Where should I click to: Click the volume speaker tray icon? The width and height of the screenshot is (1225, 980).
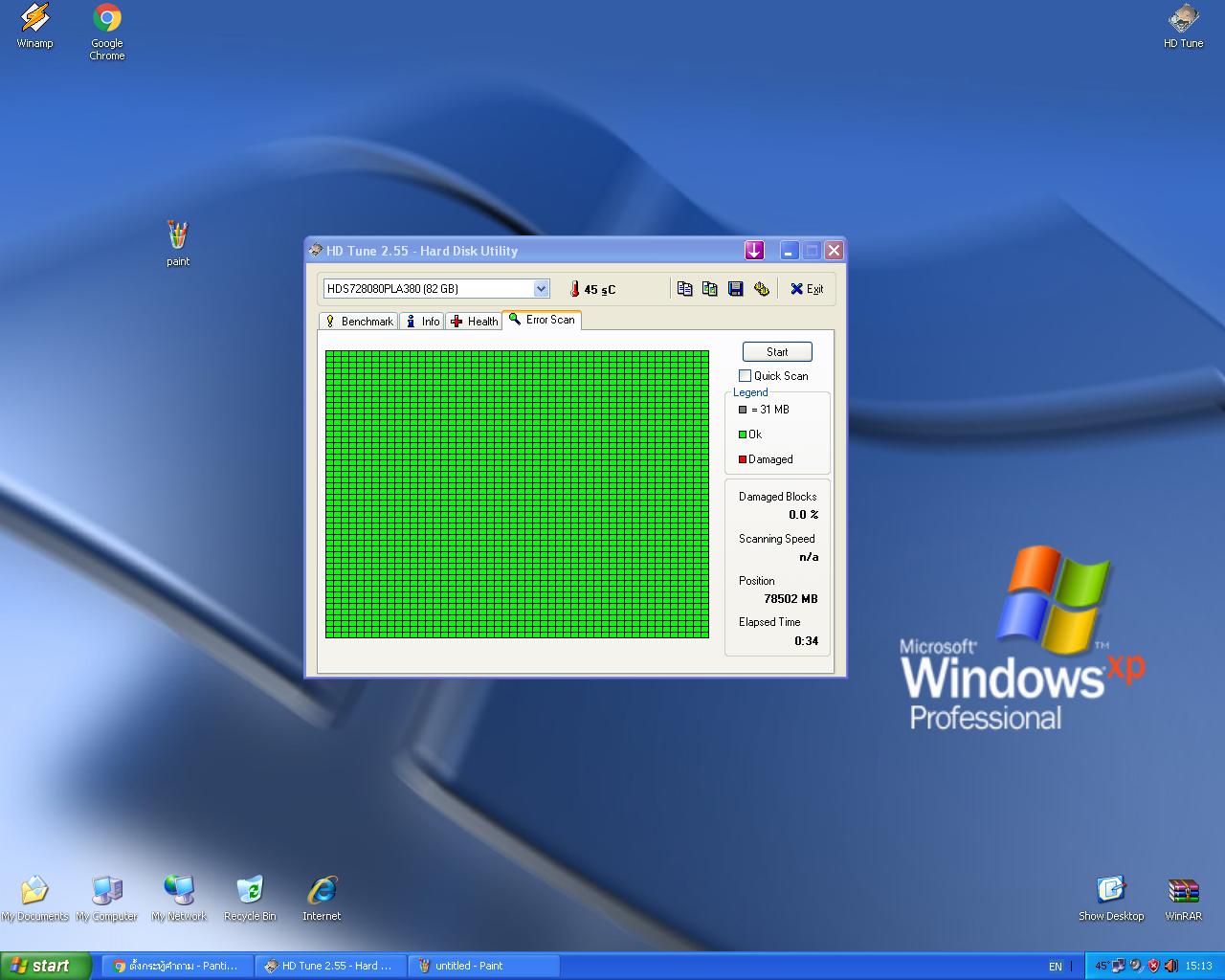1170,966
